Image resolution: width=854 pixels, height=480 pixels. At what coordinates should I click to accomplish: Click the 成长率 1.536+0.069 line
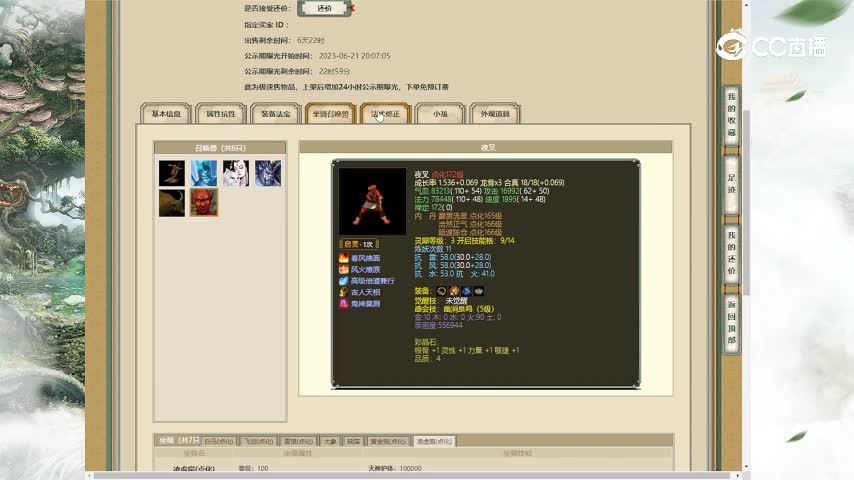pyautogui.click(x=489, y=183)
